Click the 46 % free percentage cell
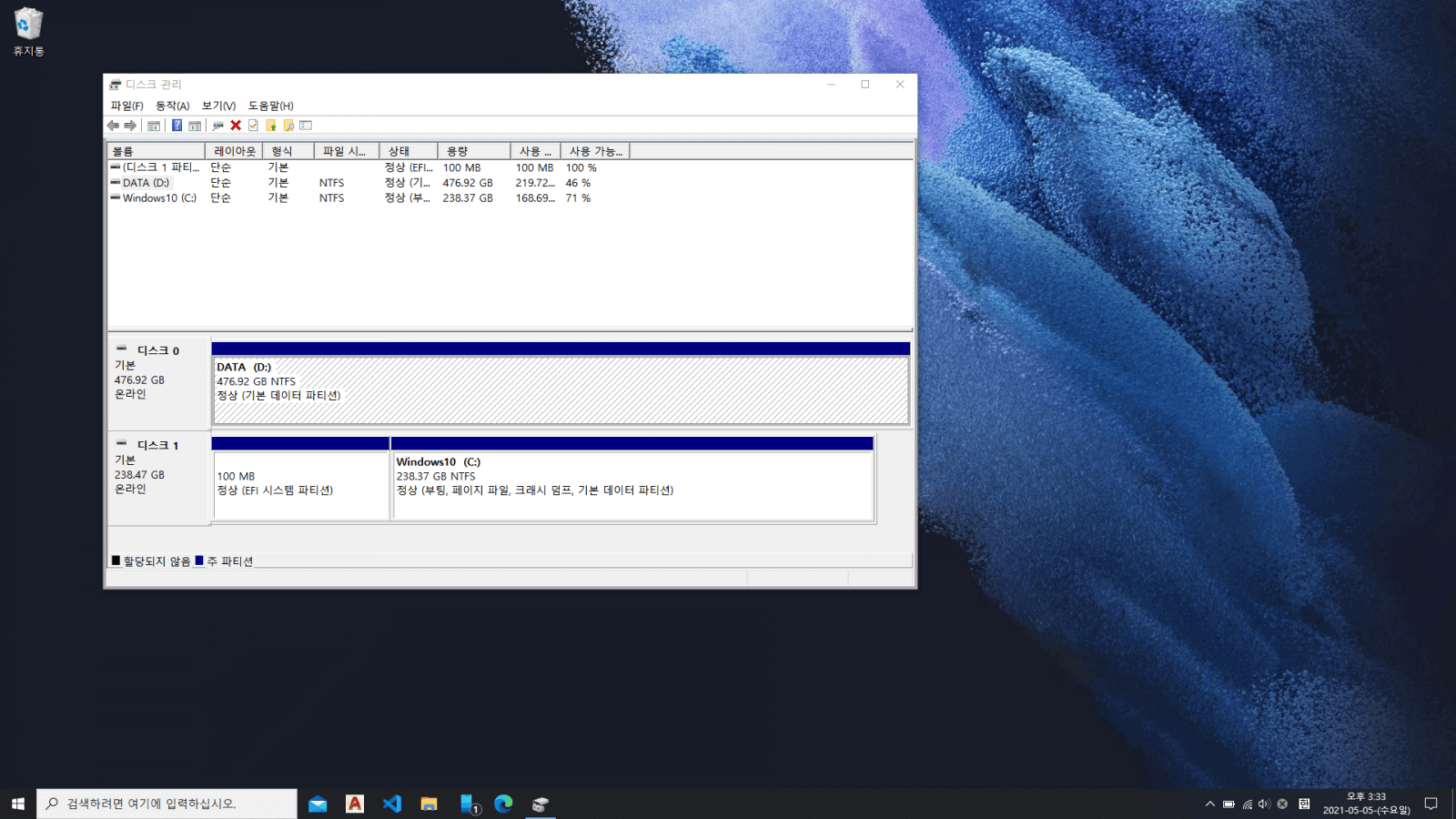 point(578,183)
